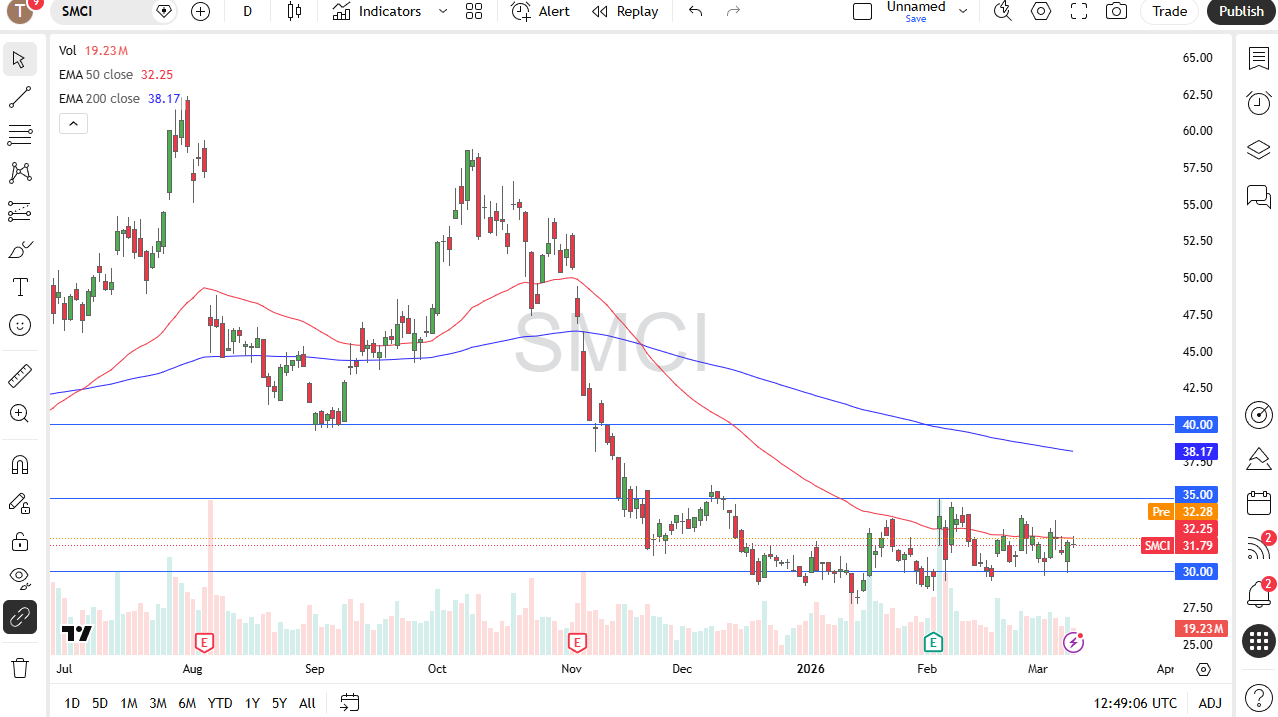
Task: Add a symbol to compare
Action: pos(201,11)
